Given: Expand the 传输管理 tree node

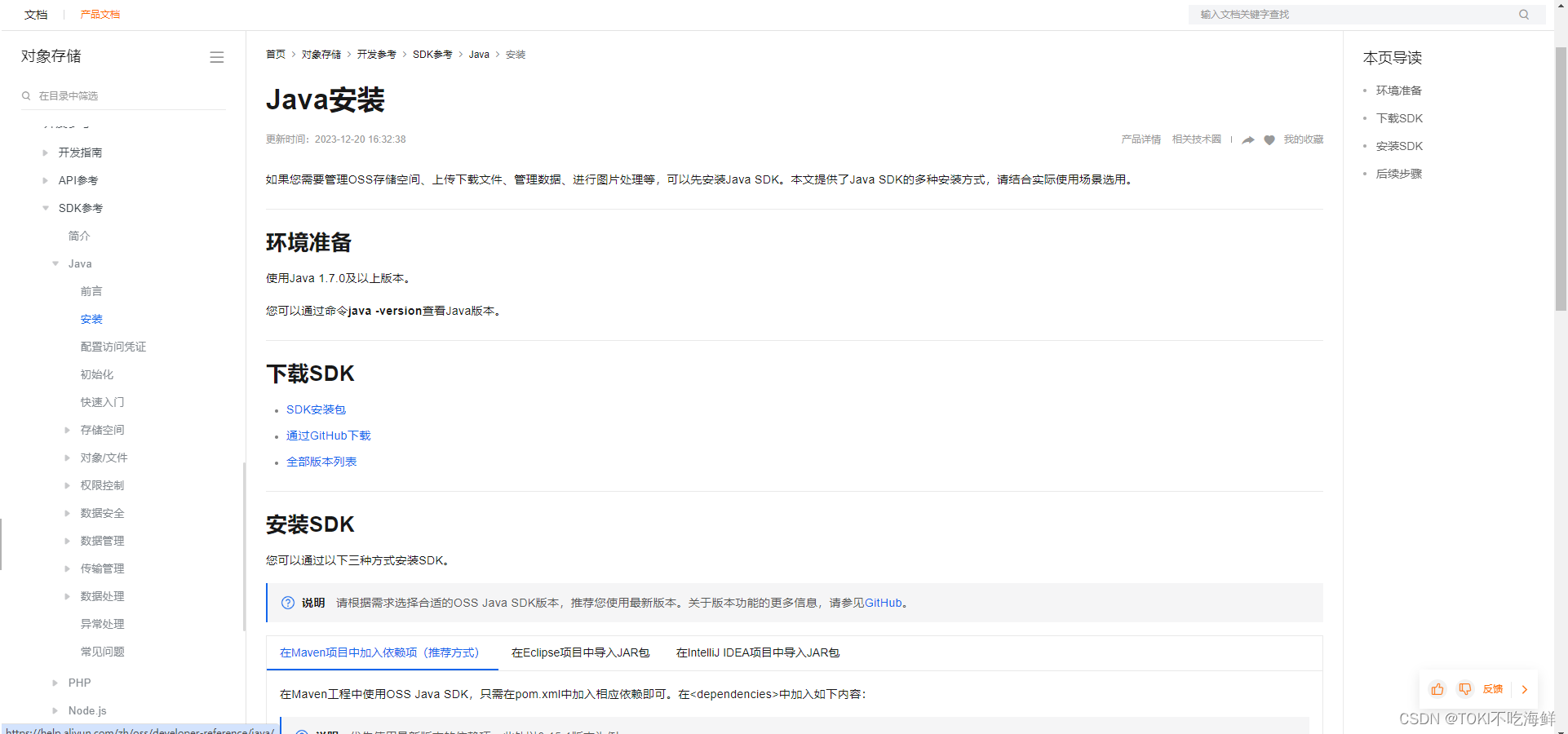Looking at the screenshot, I should click(x=67, y=568).
